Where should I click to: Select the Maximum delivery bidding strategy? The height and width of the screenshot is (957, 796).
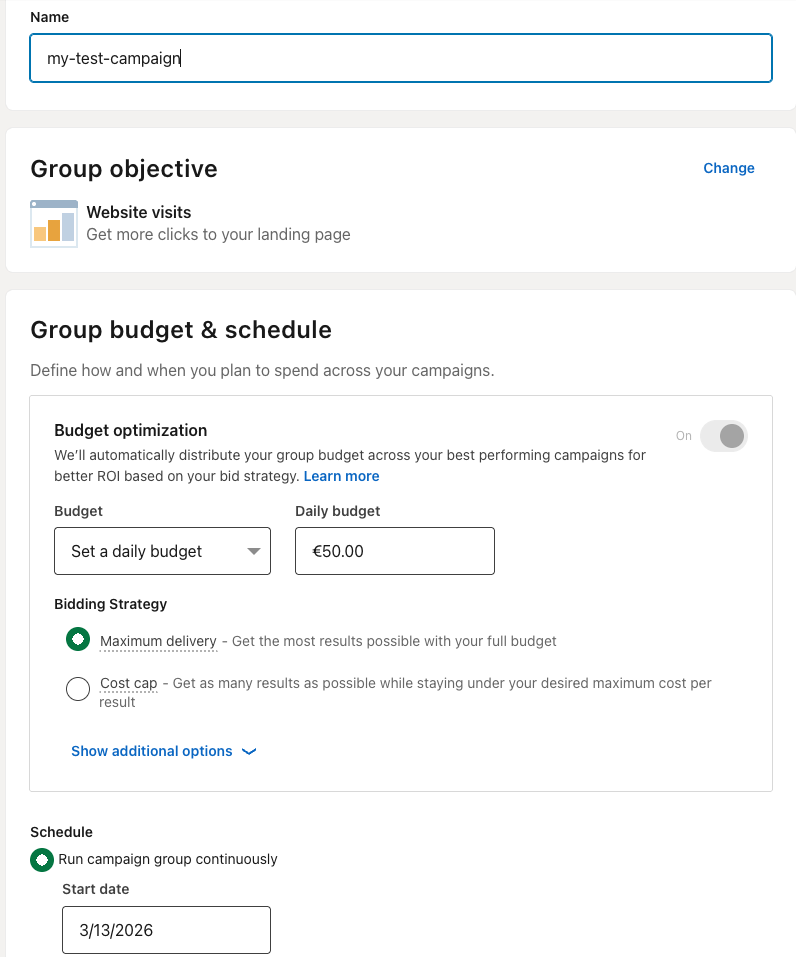[x=78, y=639]
